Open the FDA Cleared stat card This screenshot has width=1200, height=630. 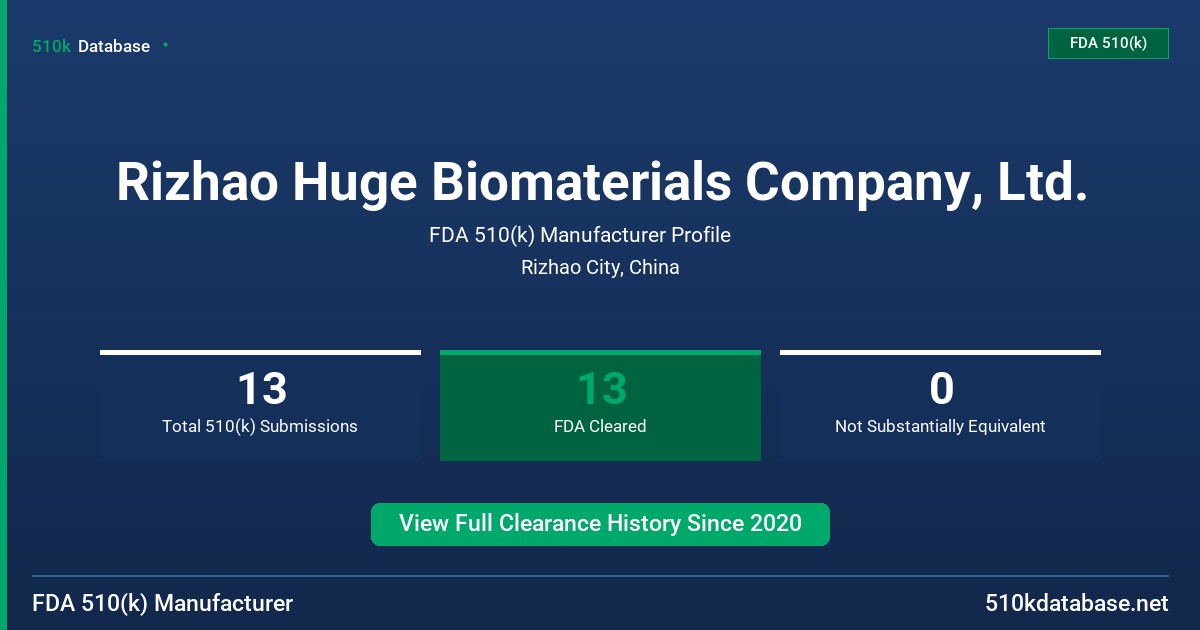coord(600,405)
